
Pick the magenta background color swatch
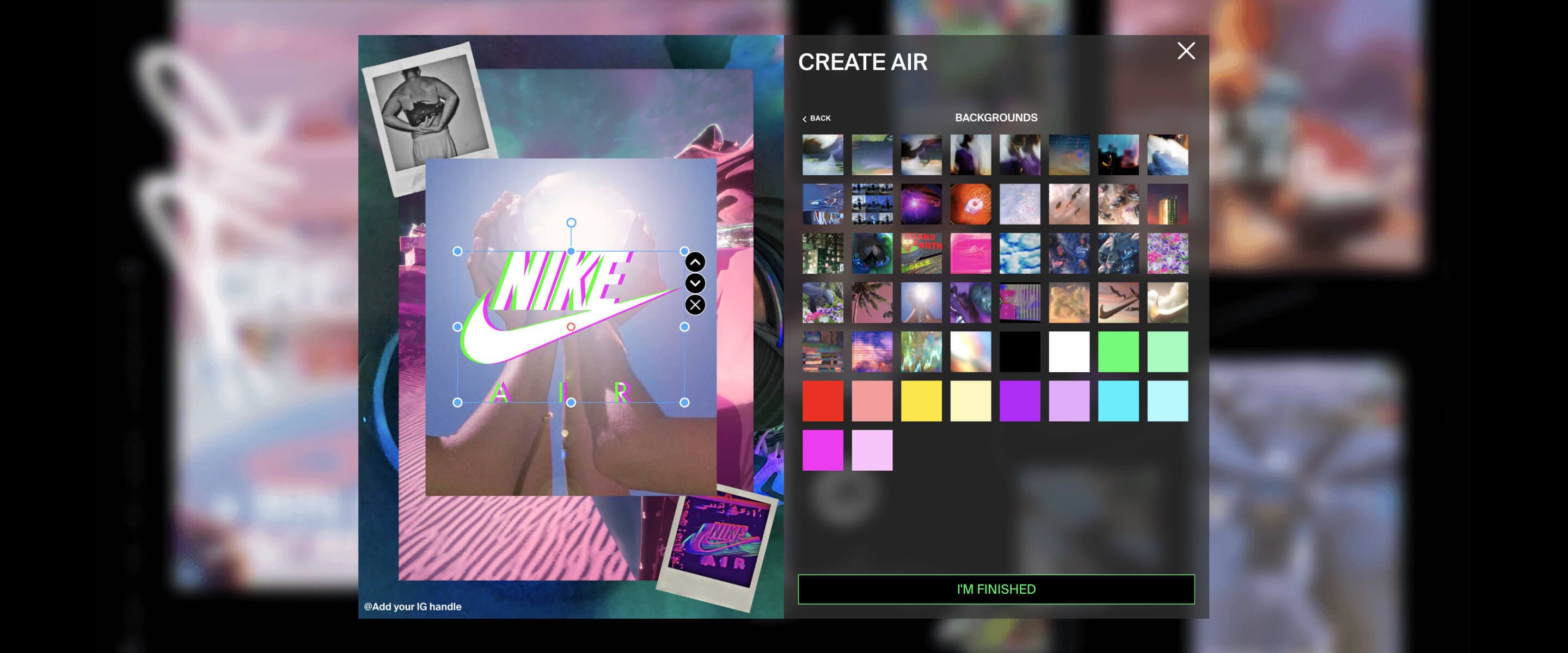(822, 451)
